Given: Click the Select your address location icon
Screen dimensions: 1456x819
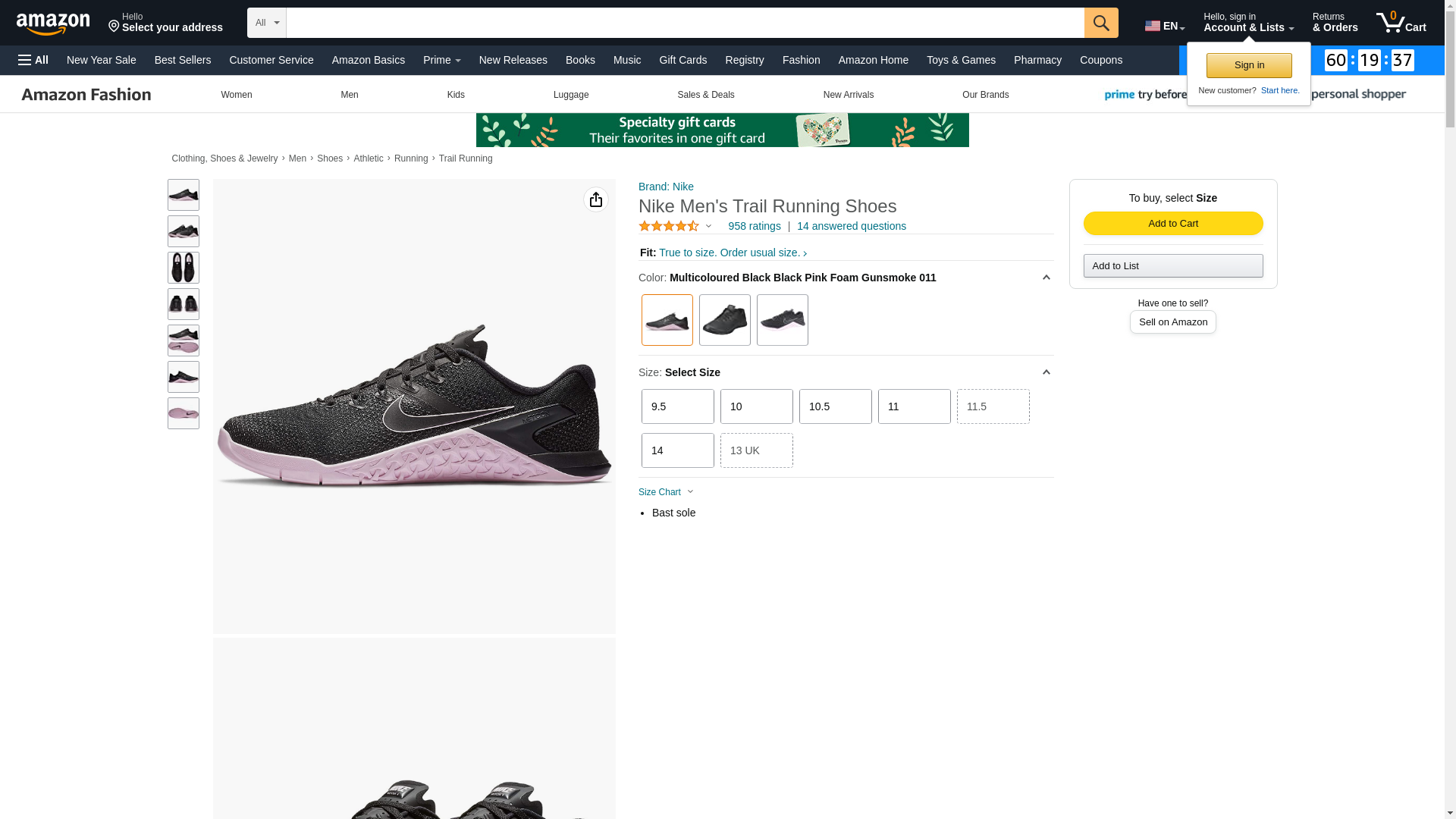Looking at the screenshot, I should 115,27.
